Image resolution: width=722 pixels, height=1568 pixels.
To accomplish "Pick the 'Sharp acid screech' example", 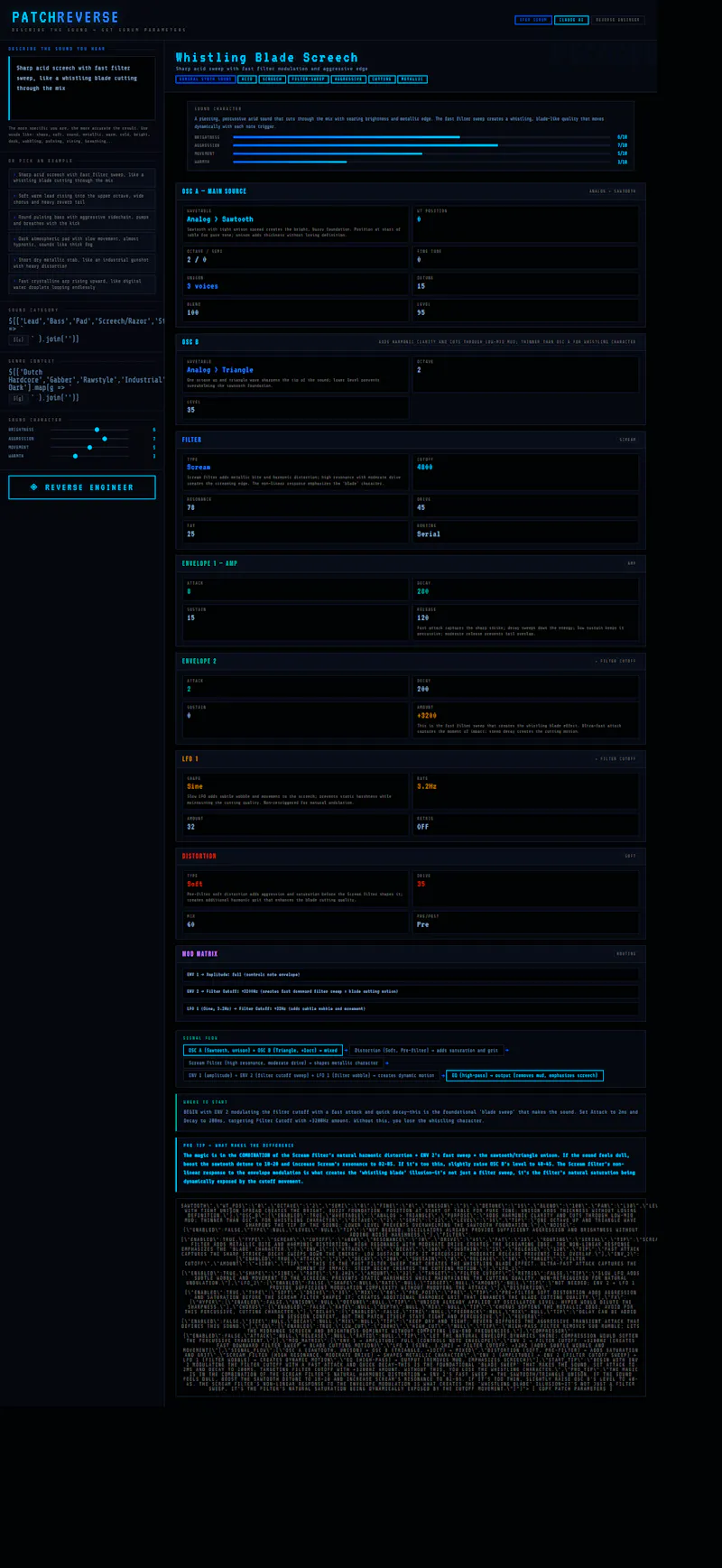I will tap(82, 178).
